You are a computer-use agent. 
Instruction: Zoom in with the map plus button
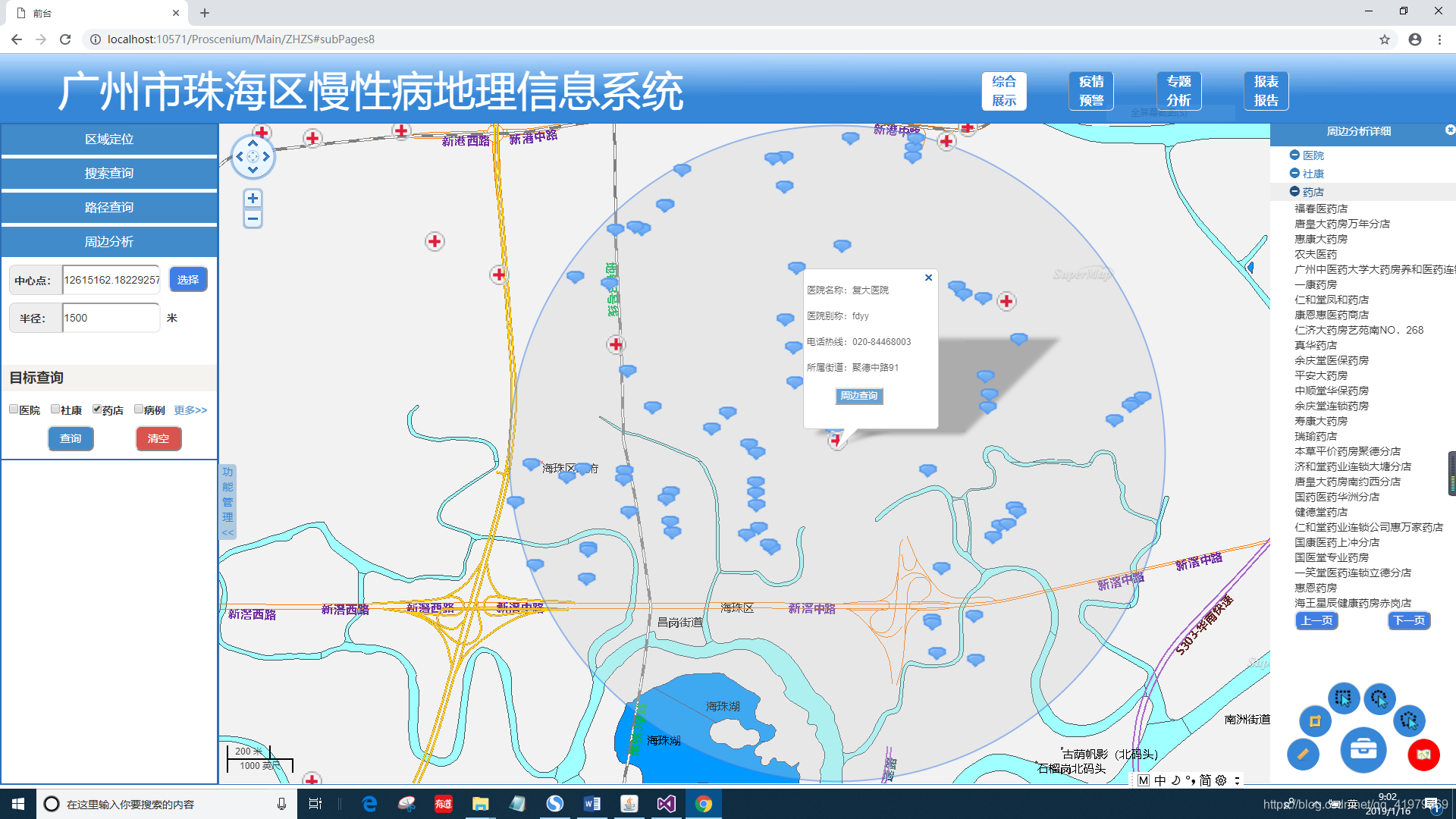click(253, 199)
